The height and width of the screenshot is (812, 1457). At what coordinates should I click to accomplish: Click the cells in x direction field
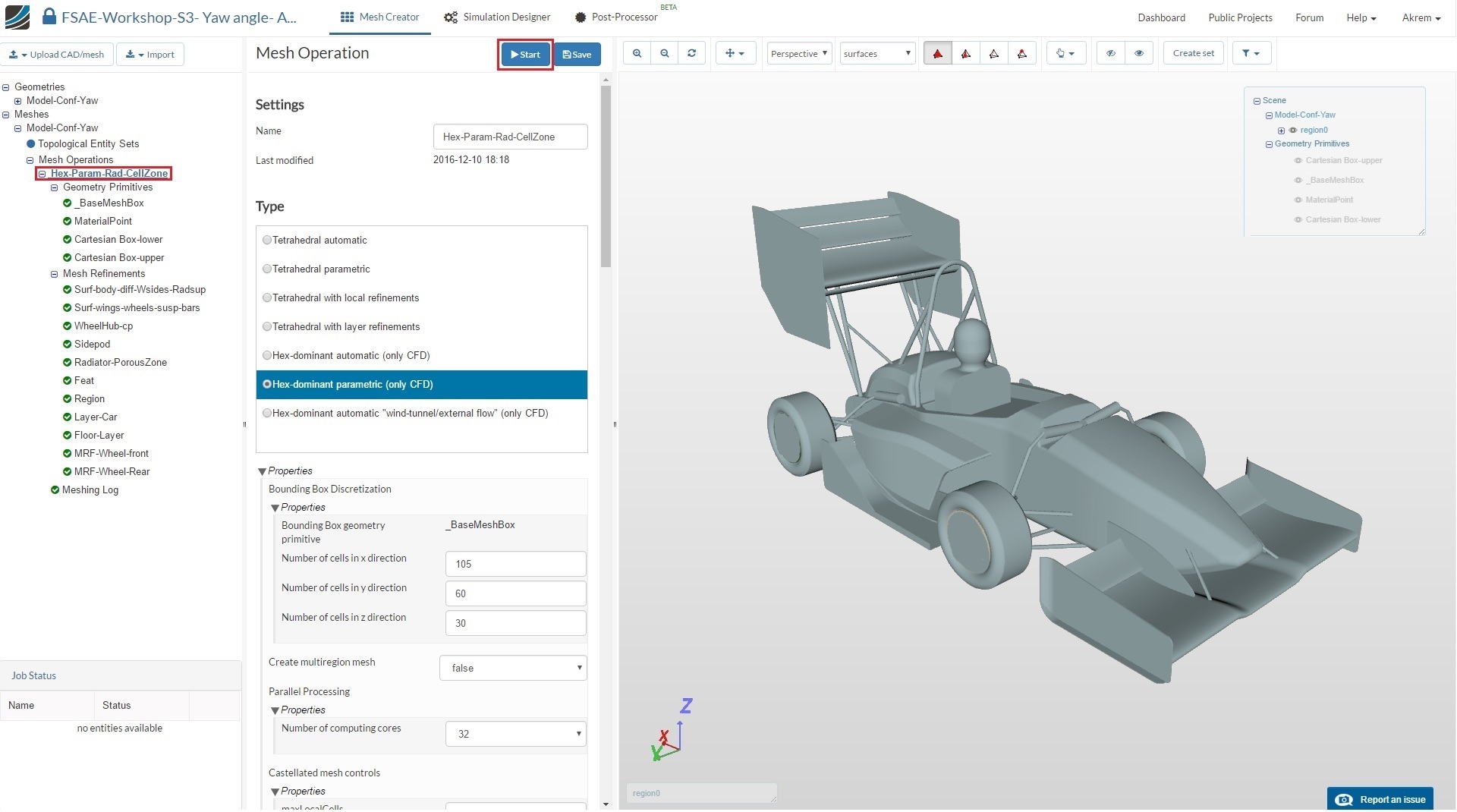coord(515,564)
